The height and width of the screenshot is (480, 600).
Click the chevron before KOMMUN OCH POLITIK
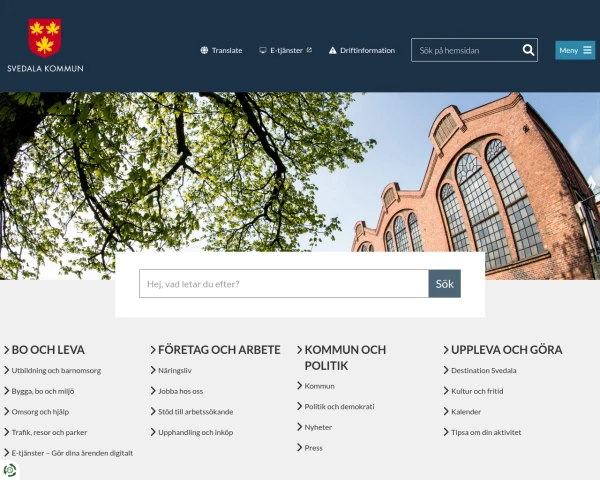point(300,349)
